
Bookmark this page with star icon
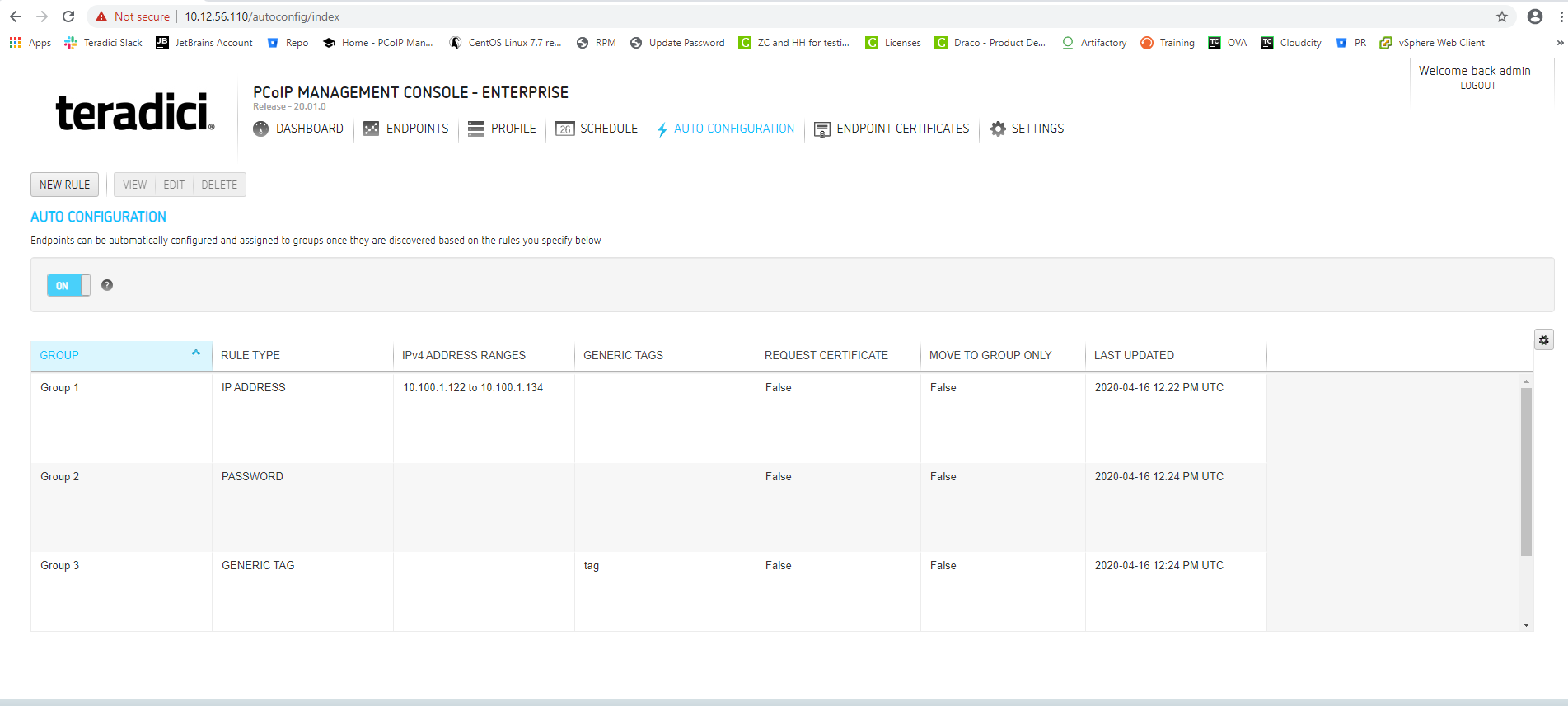1502,16
